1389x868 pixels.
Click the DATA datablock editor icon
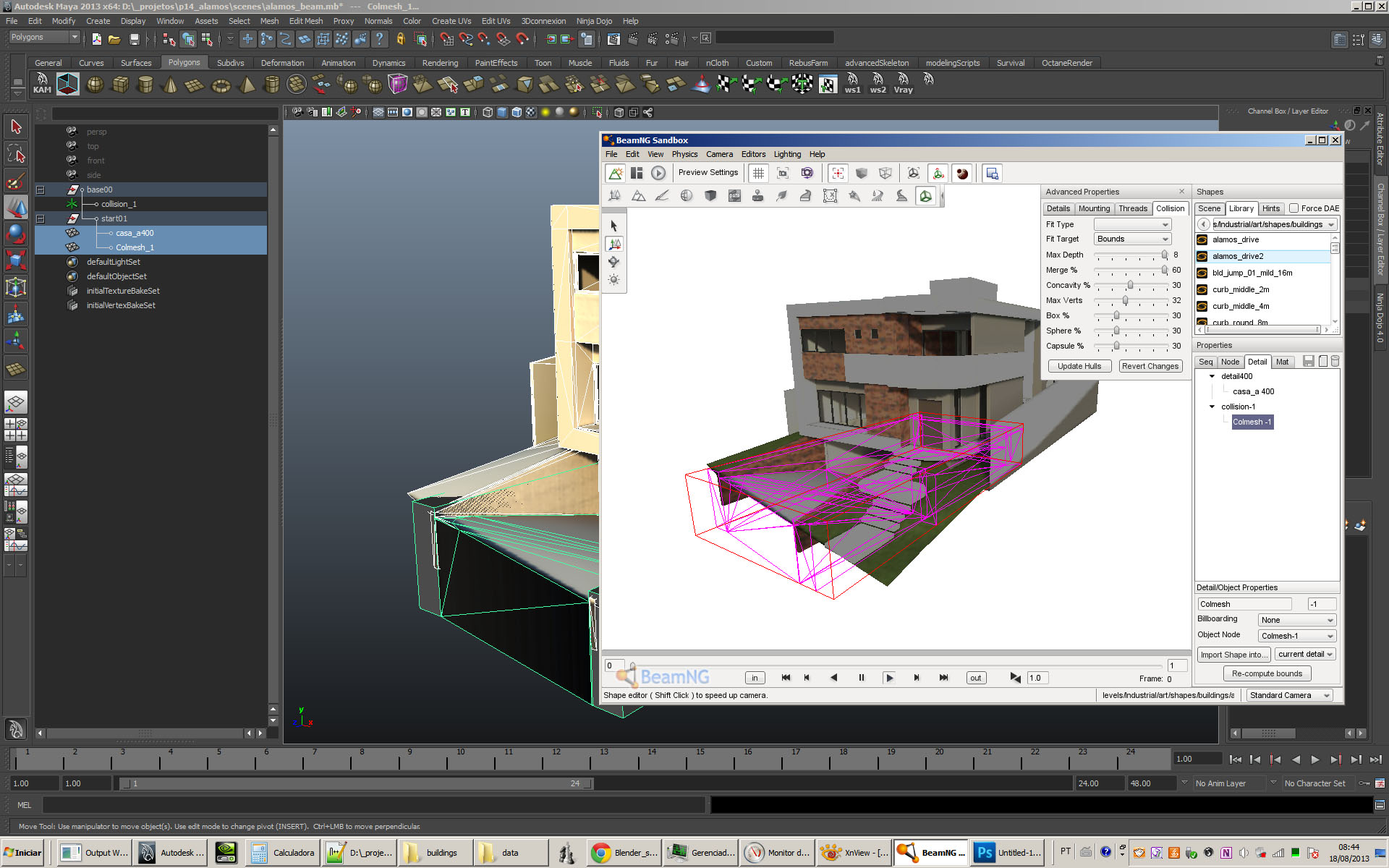click(734, 196)
